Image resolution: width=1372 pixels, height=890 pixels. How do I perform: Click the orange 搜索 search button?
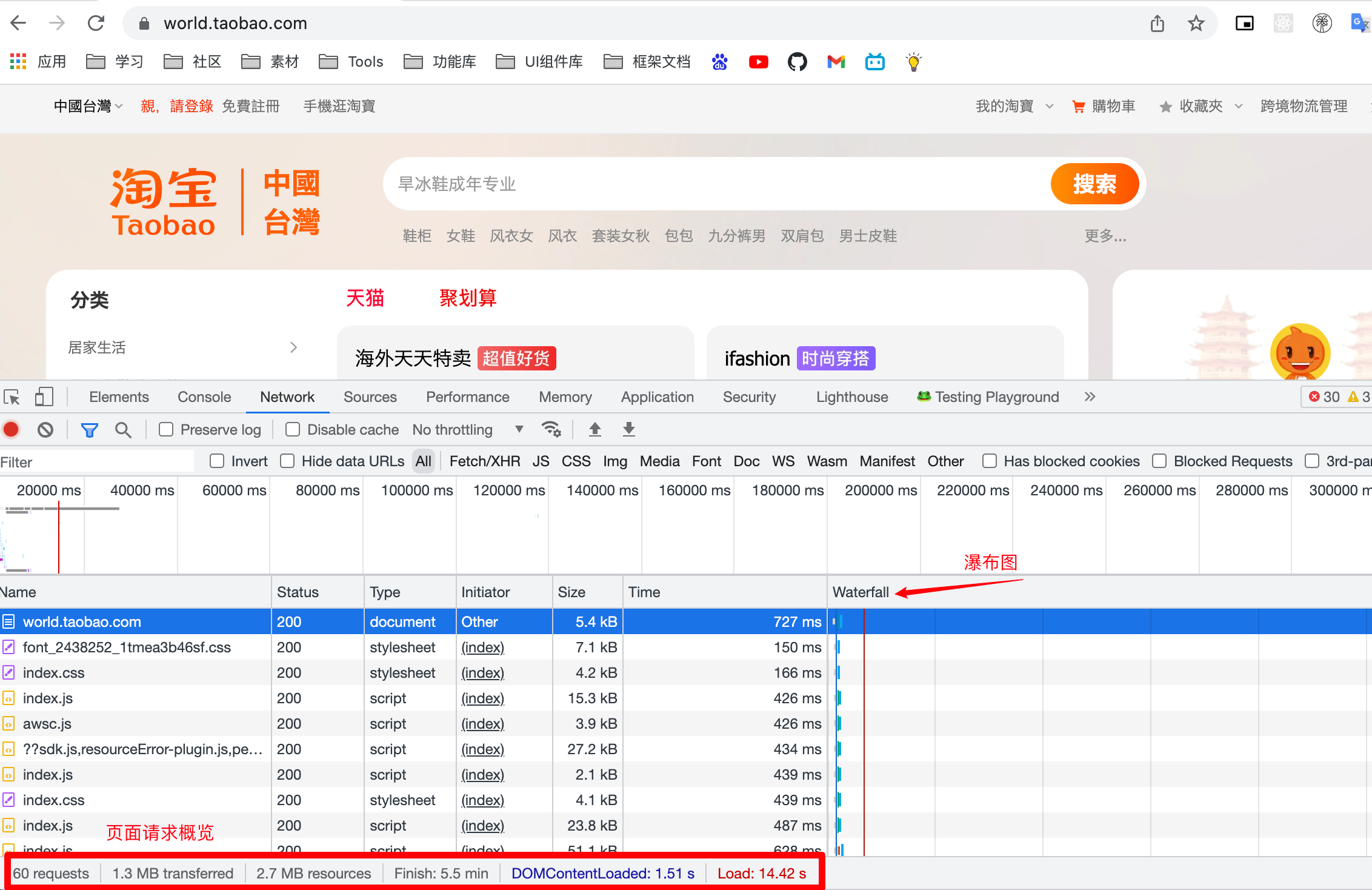coord(1094,184)
